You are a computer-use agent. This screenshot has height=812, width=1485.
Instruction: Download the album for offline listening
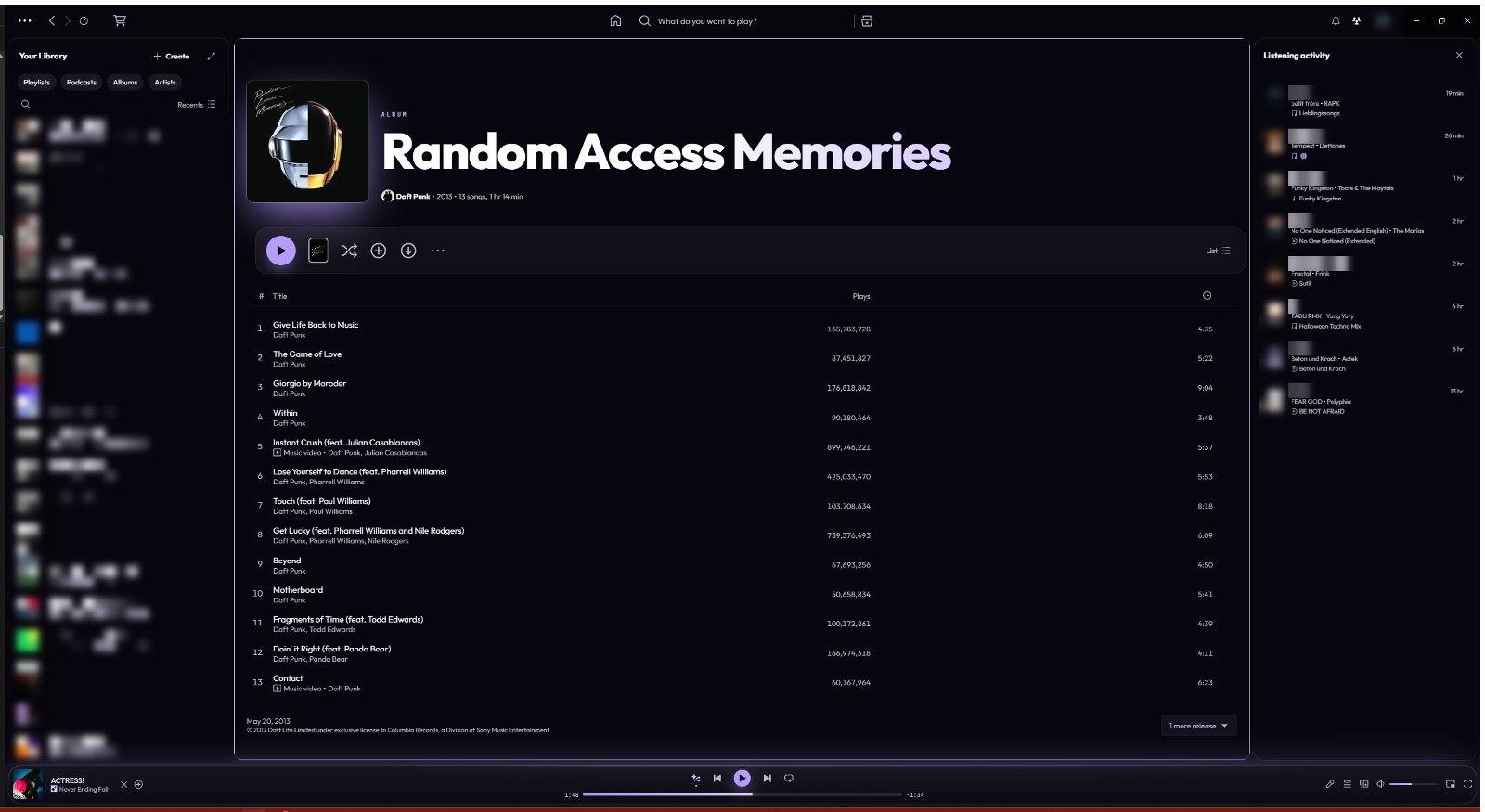pos(408,251)
